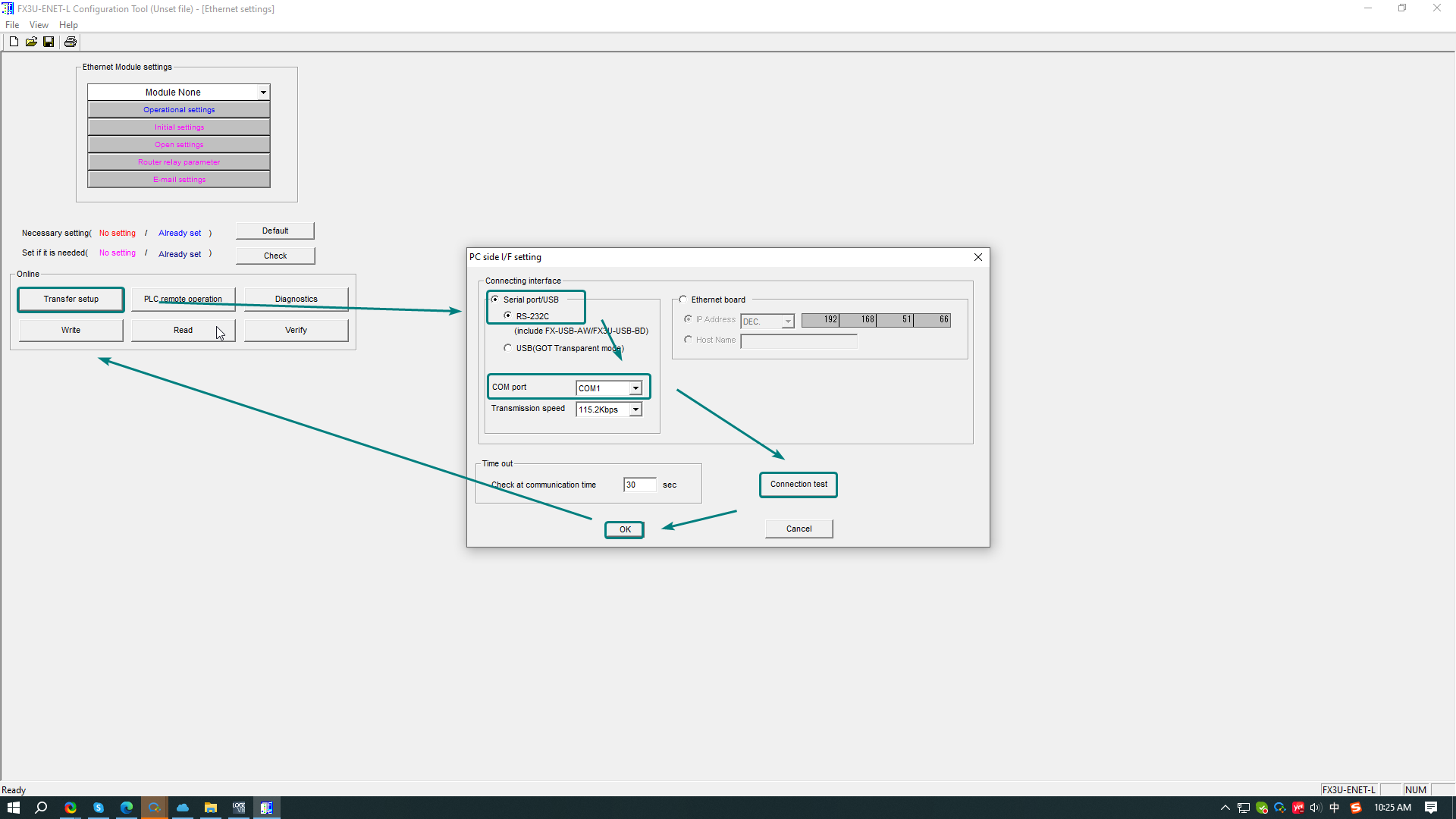The image size is (1456, 819).
Task: Cancel the PC side I/F setting dialog
Action: point(799,529)
